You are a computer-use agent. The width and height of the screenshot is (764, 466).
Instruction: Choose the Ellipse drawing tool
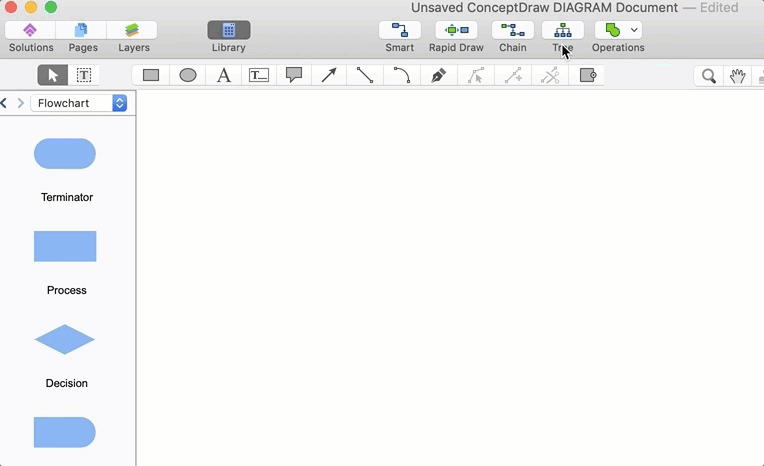coord(188,76)
